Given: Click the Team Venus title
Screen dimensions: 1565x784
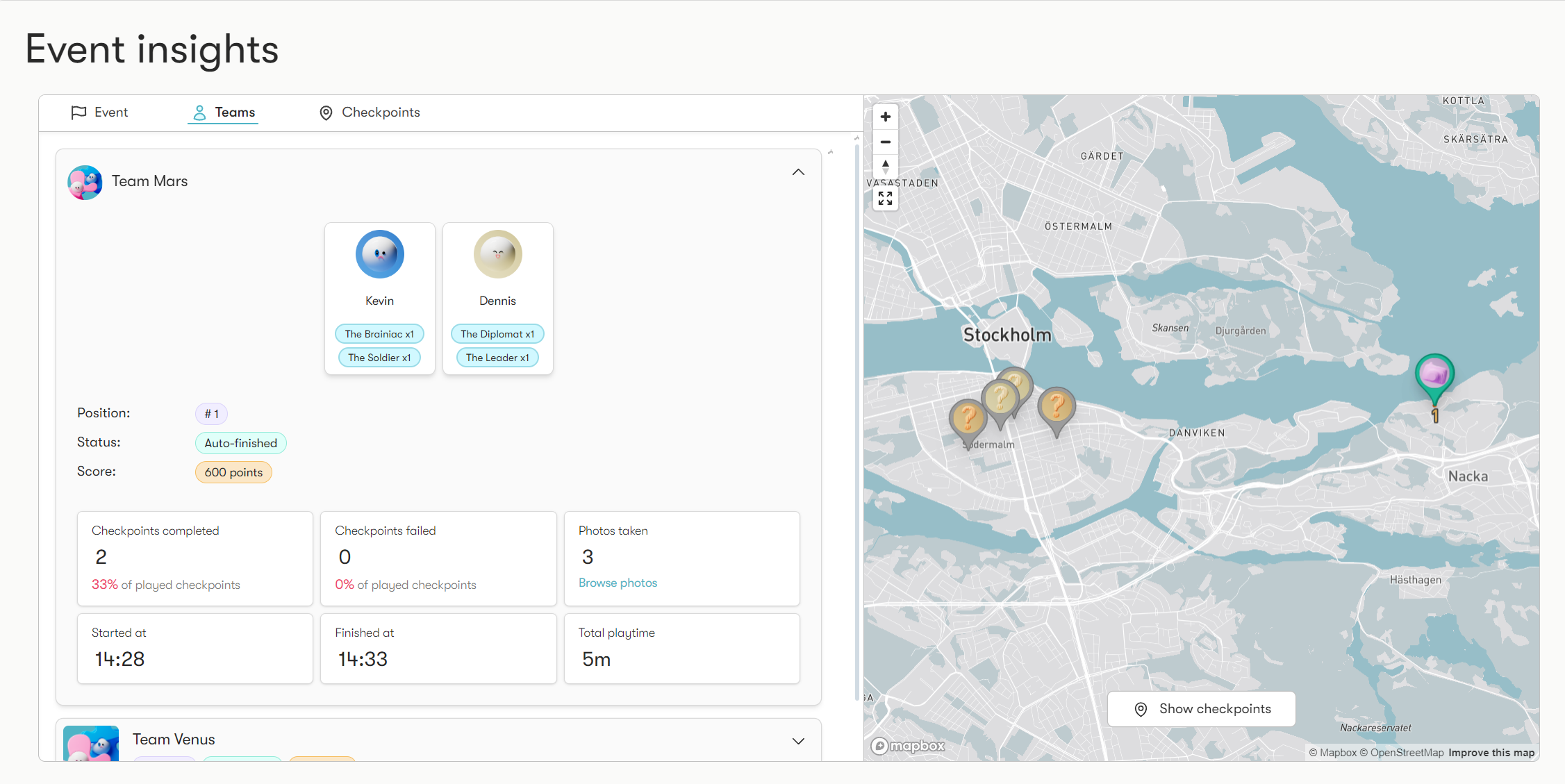Looking at the screenshot, I should 174,740.
